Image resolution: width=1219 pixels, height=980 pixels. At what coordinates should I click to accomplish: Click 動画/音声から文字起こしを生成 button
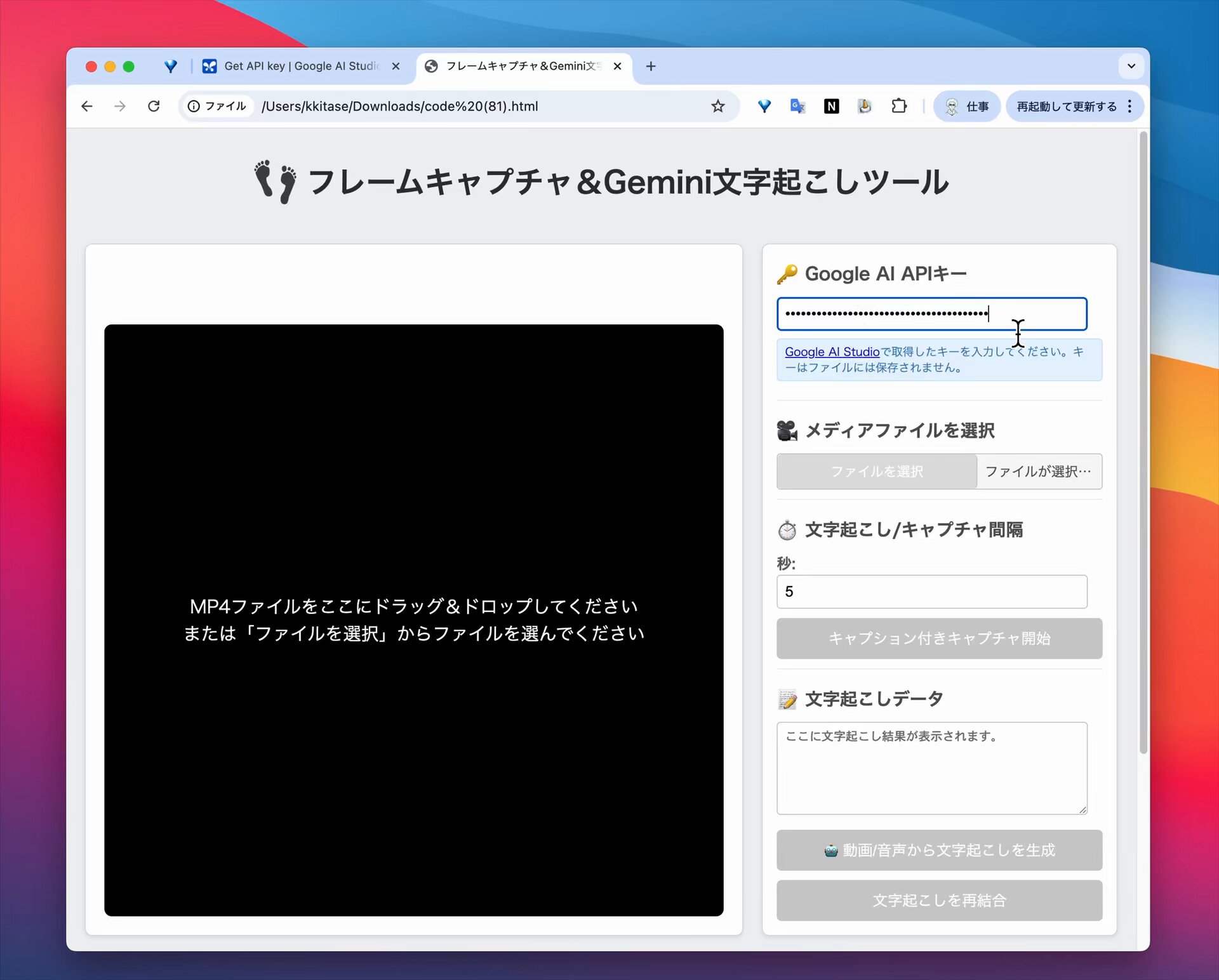[x=939, y=850]
